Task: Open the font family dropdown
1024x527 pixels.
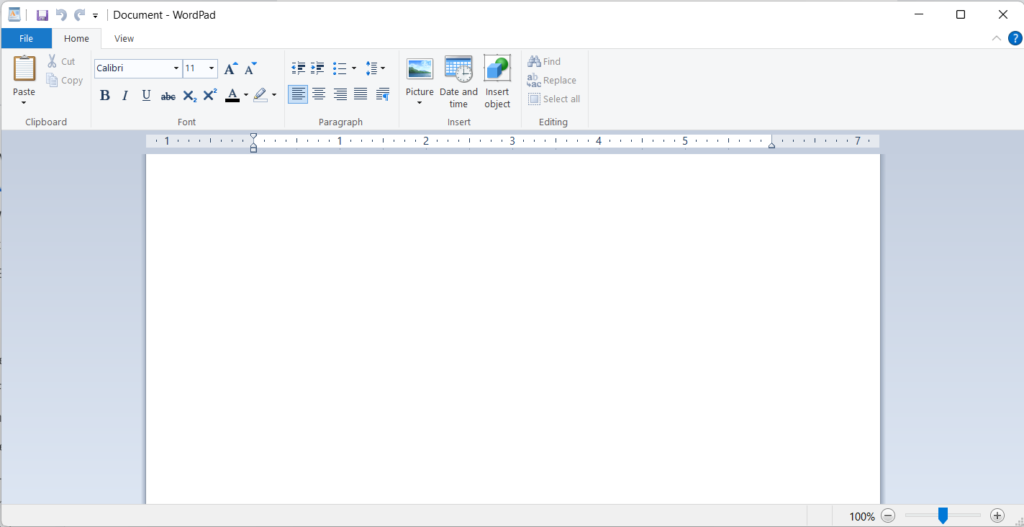Action: pos(176,69)
